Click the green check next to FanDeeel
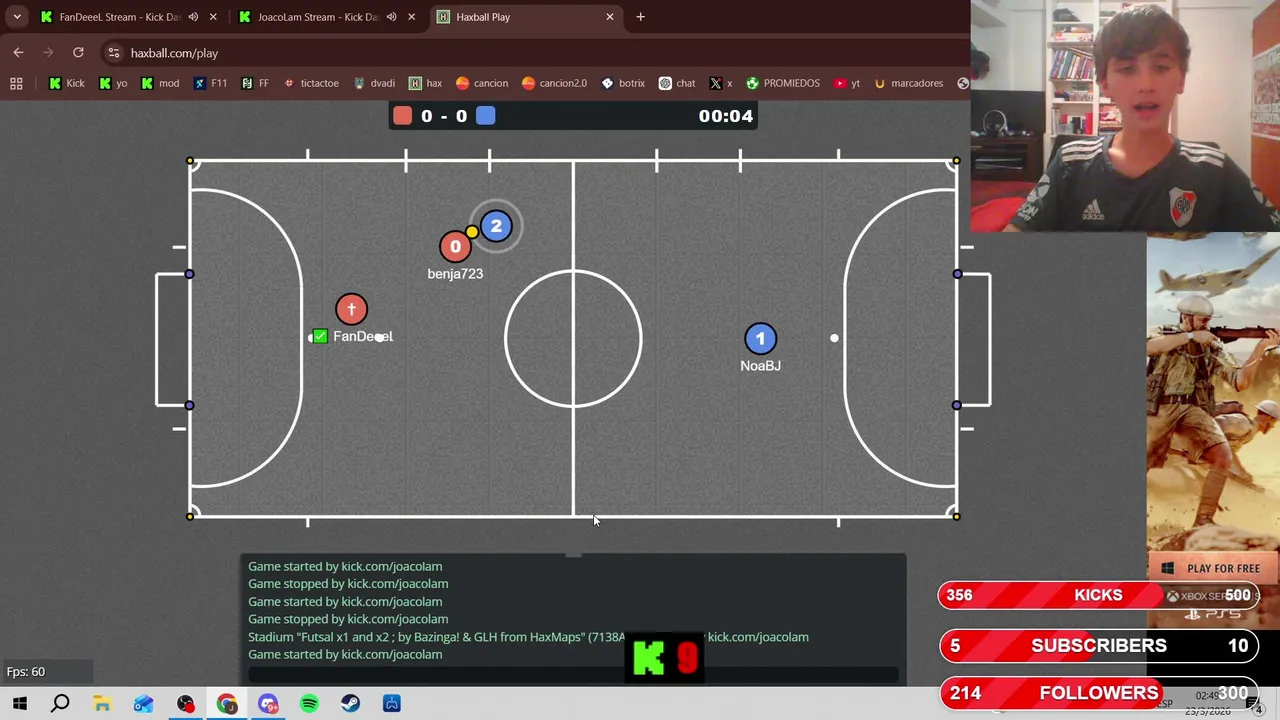The height and width of the screenshot is (720, 1280). [x=319, y=337]
